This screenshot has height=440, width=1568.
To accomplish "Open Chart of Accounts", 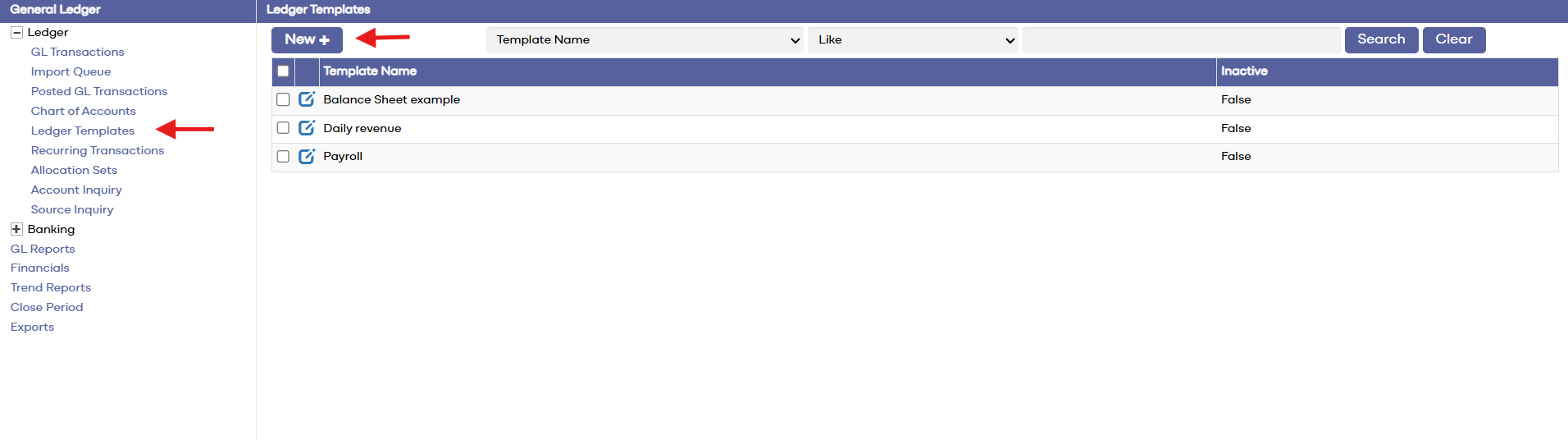I will point(84,111).
